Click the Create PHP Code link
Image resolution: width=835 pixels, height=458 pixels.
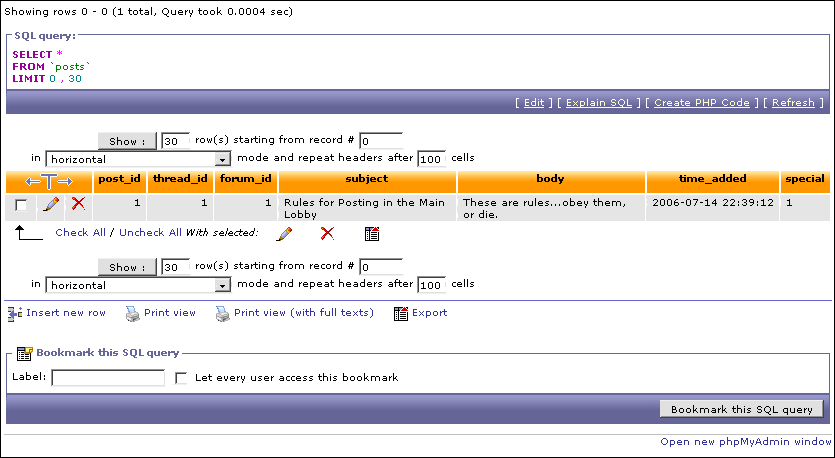(702, 103)
